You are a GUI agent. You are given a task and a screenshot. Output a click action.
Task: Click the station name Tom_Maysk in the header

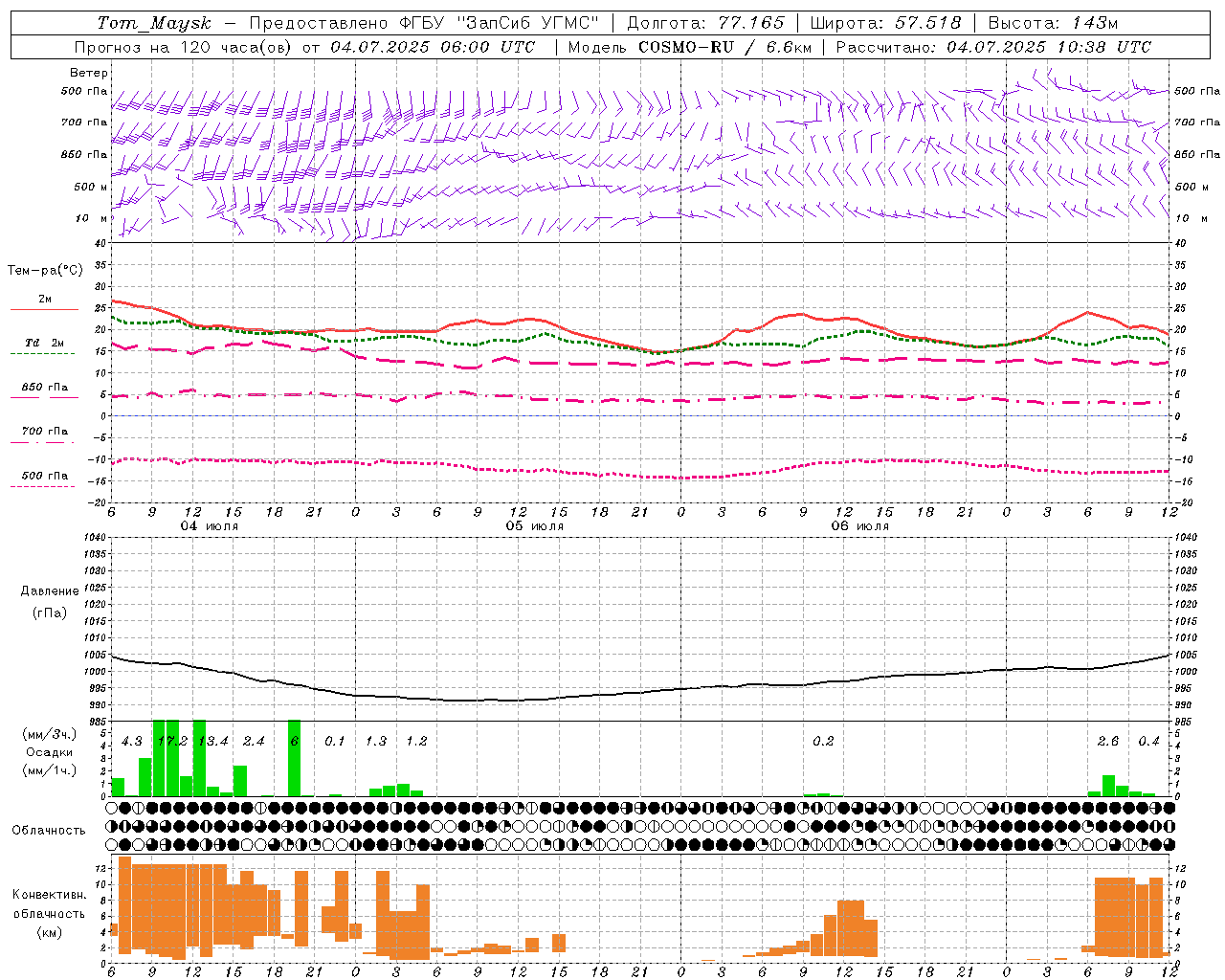coord(154,23)
